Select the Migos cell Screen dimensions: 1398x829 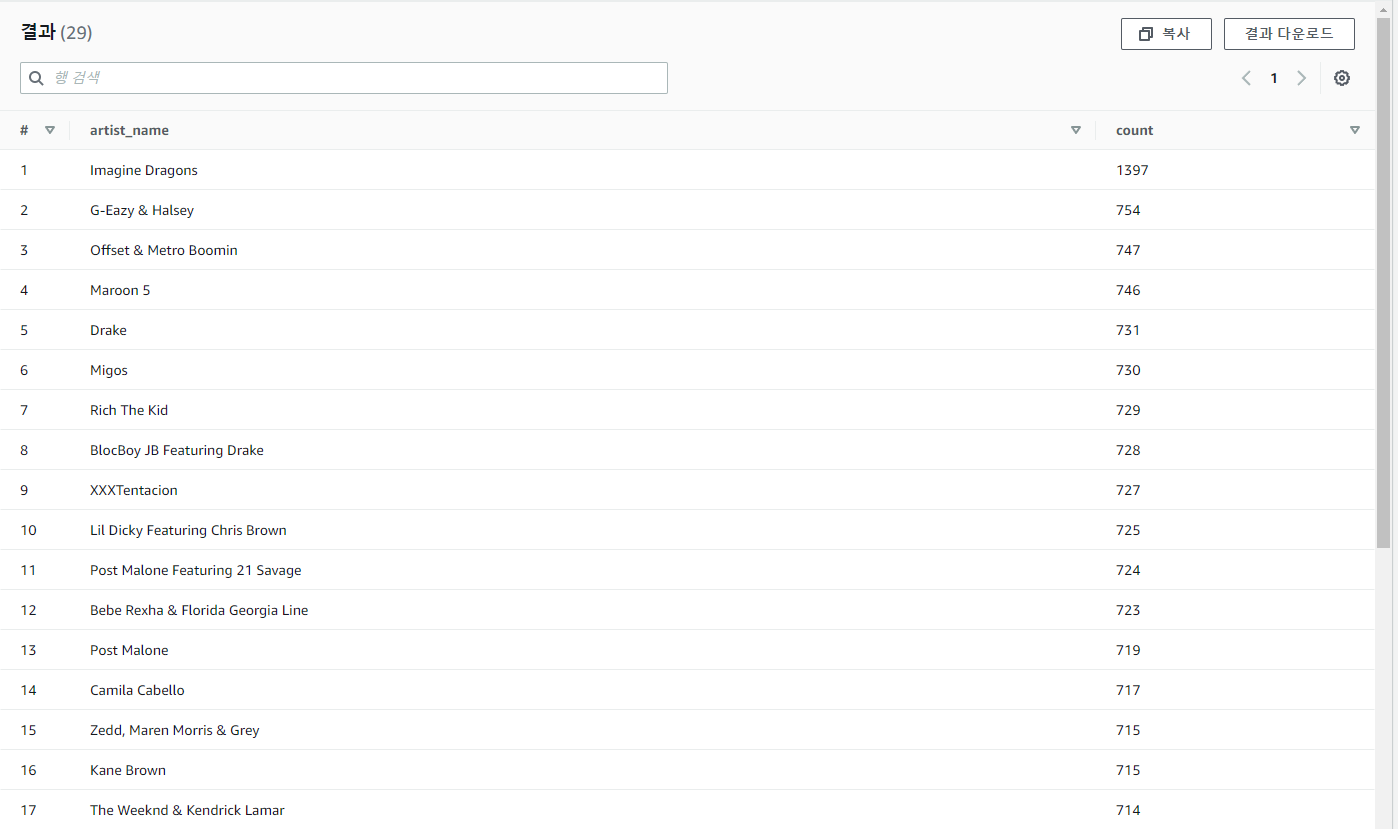click(109, 370)
